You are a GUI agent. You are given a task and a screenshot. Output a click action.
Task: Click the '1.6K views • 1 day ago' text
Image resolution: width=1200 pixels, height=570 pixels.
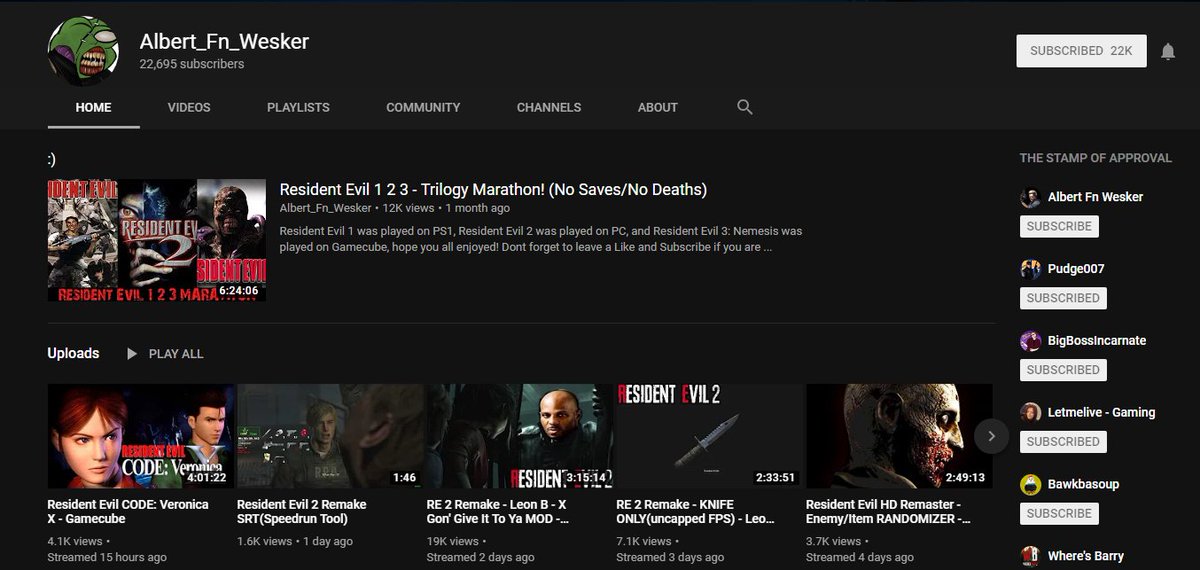click(x=295, y=541)
